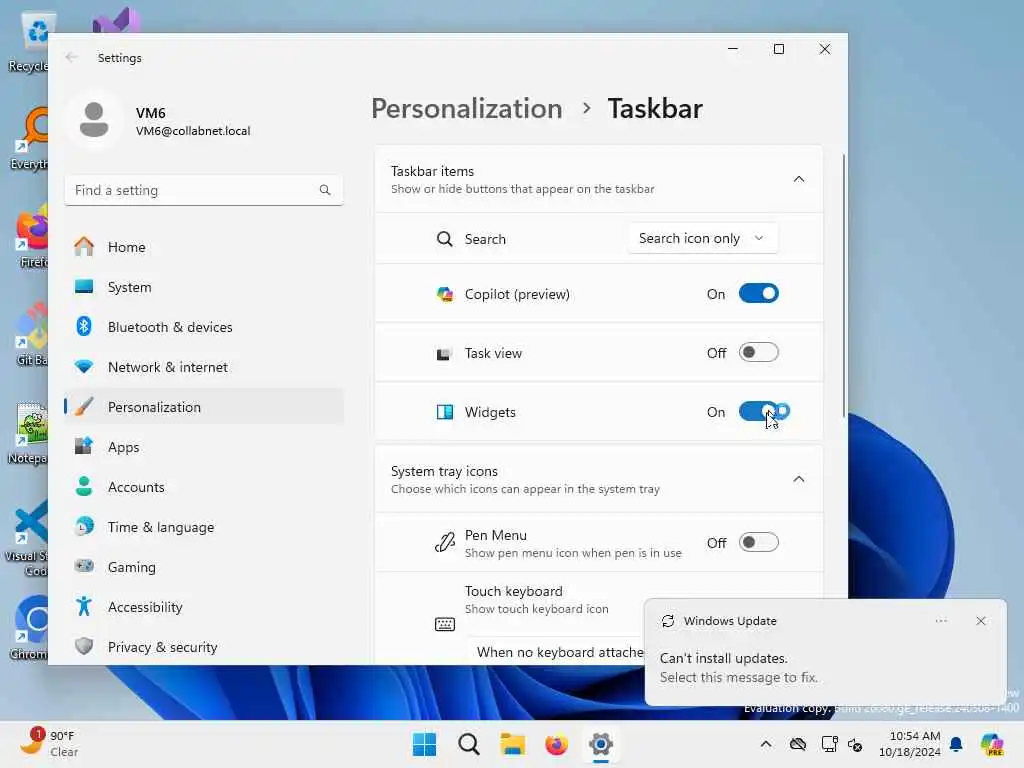Click the Chrome desktop shortcut

point(29,627)
